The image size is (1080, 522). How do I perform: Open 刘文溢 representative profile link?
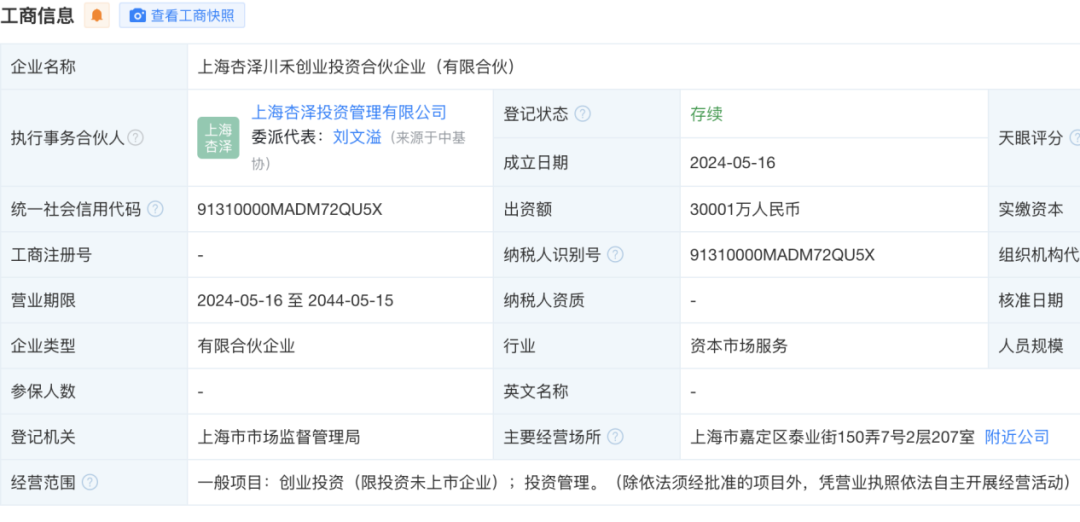click(357, 137)
